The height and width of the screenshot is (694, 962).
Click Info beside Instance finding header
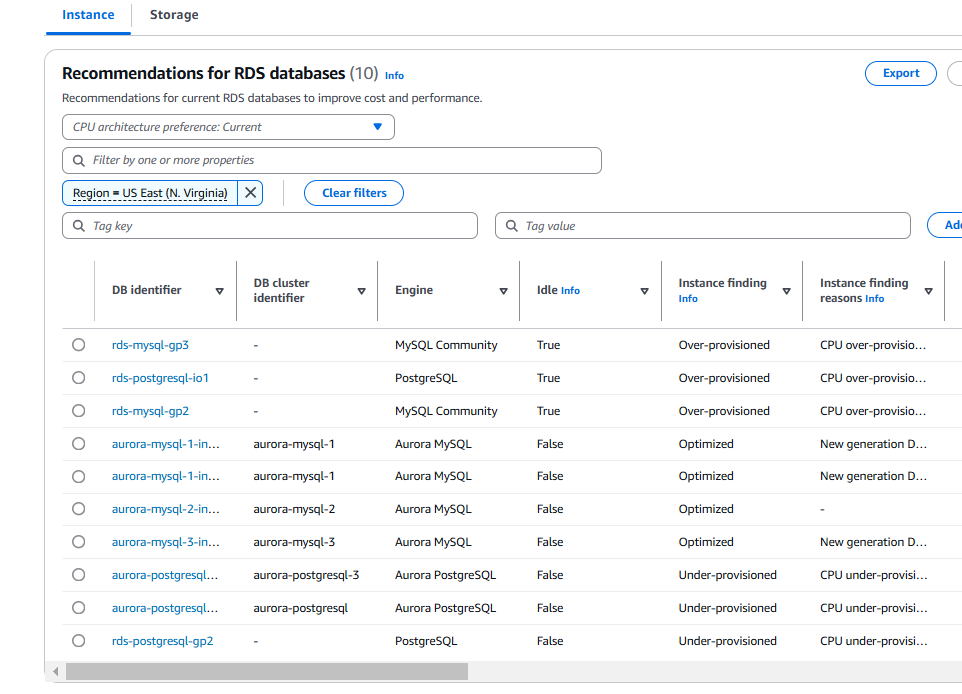(687, 298)
